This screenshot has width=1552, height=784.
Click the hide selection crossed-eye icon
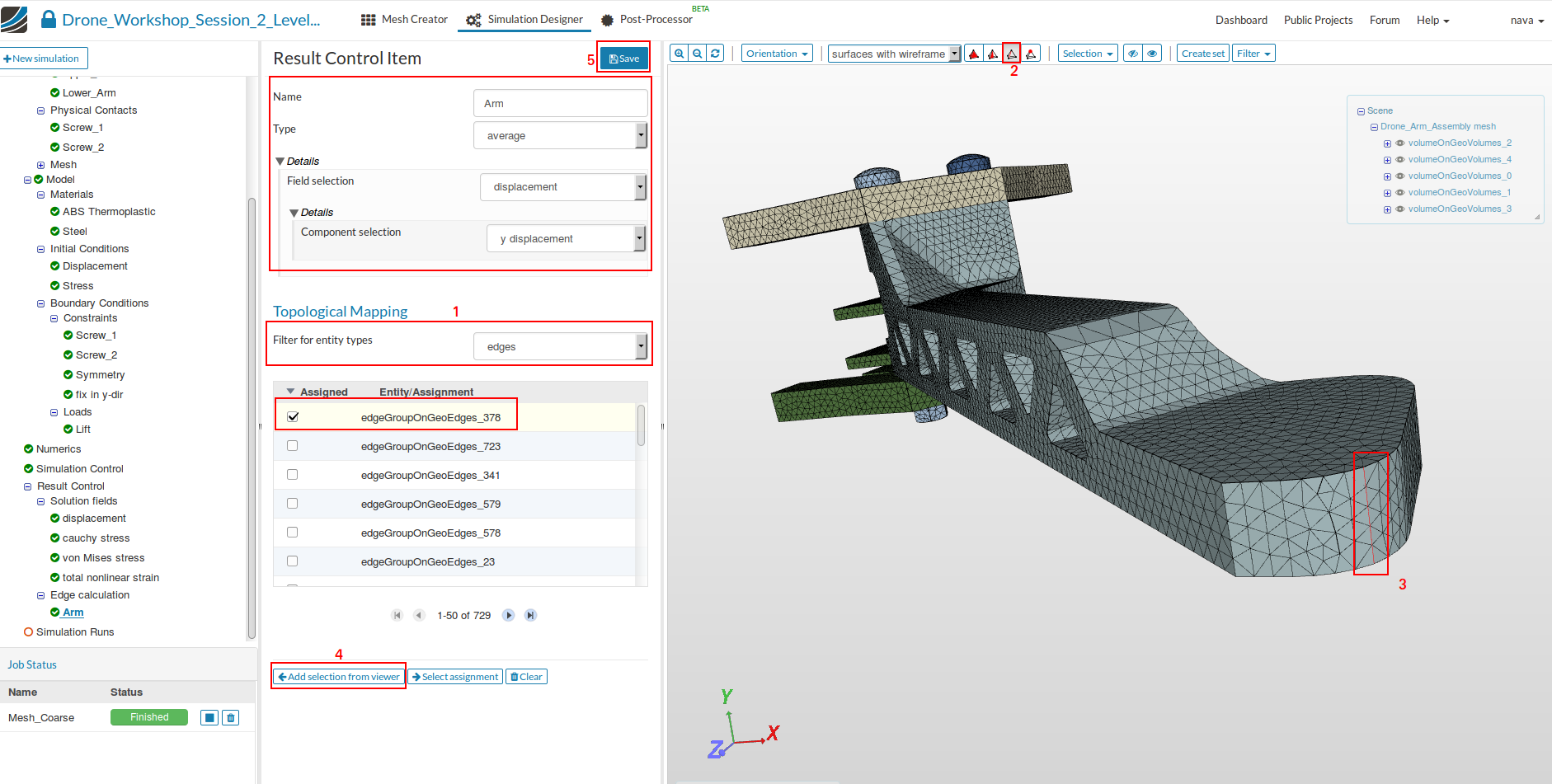[x=1133, y=54]
